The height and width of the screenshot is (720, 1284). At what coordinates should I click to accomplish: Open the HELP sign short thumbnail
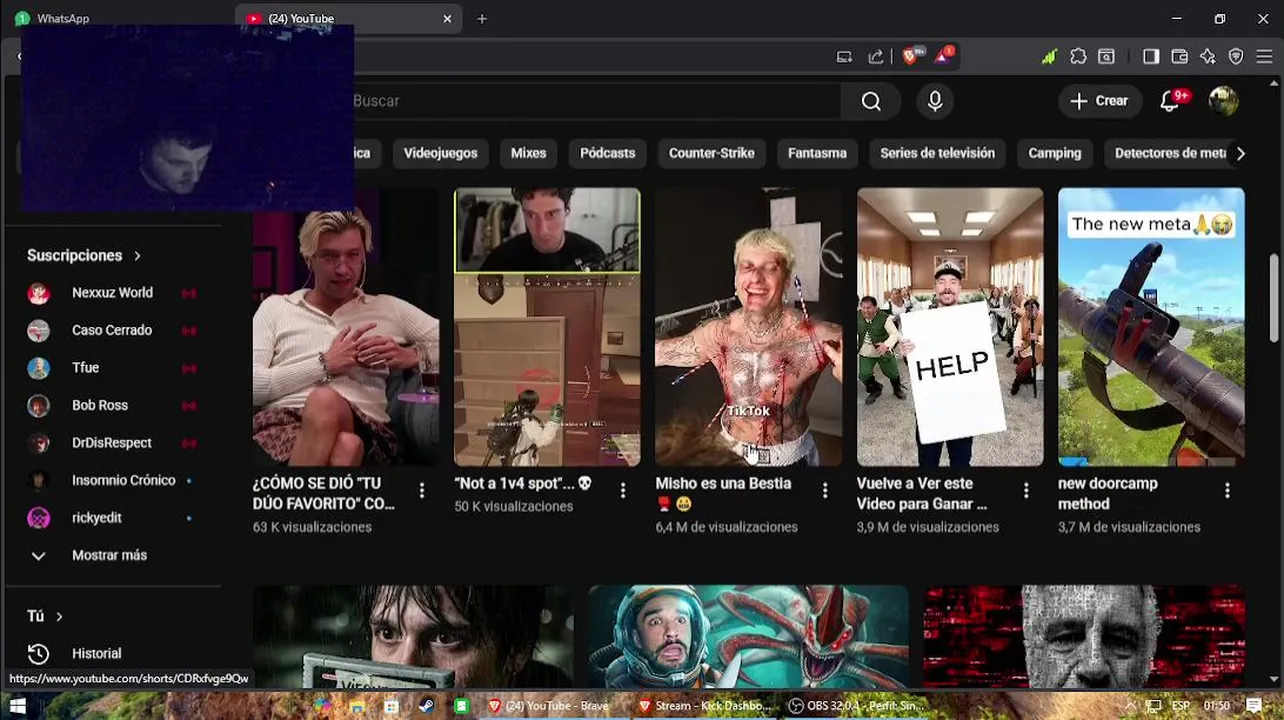click(950, 327)
